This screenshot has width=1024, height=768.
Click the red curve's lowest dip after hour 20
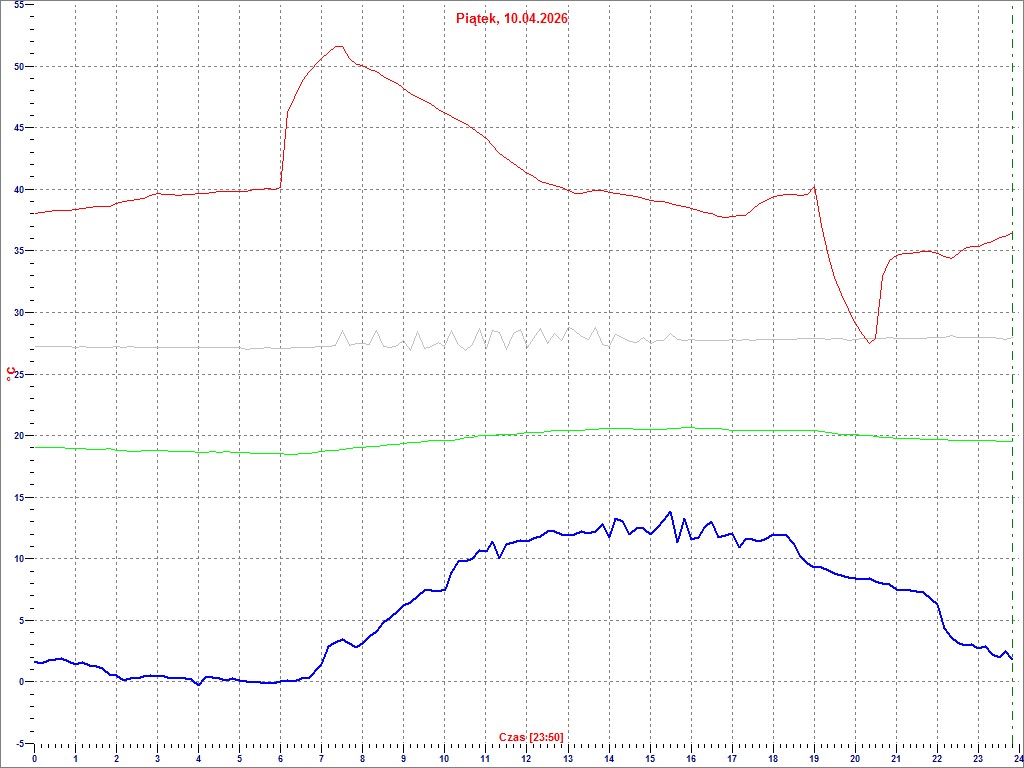(870, 343)
